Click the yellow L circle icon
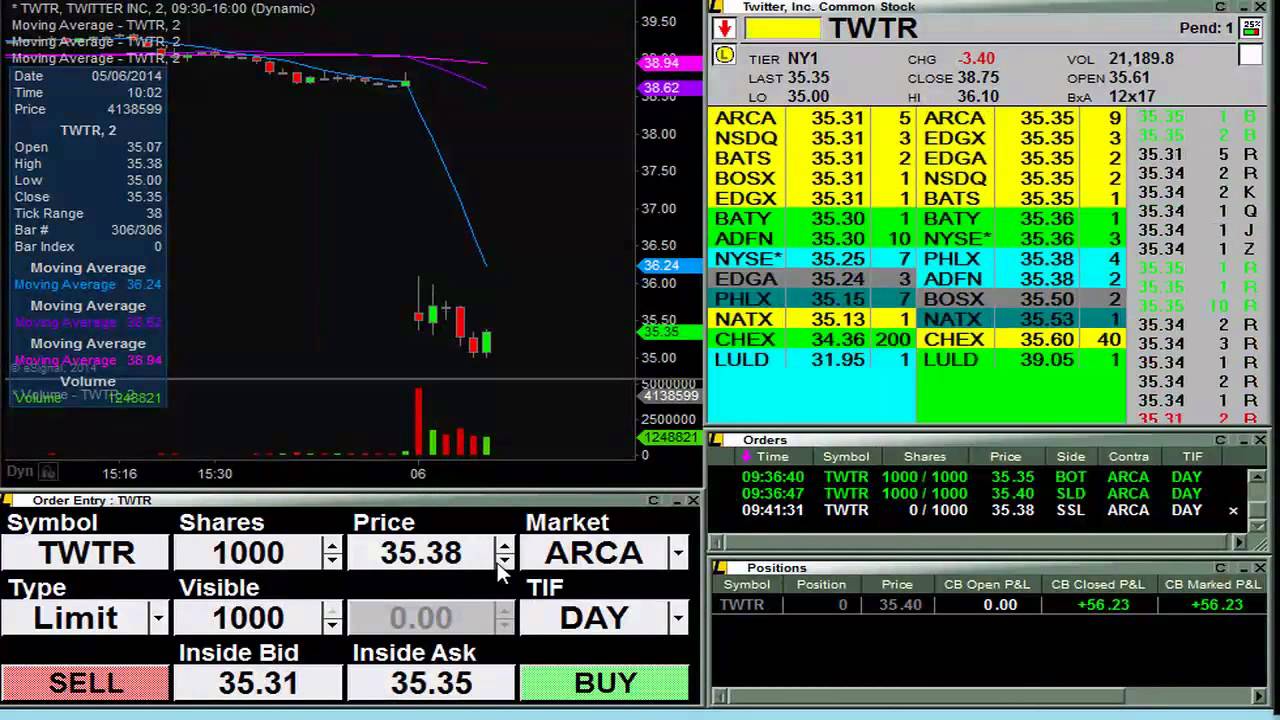1280x720 pixels. coord(724,56)
